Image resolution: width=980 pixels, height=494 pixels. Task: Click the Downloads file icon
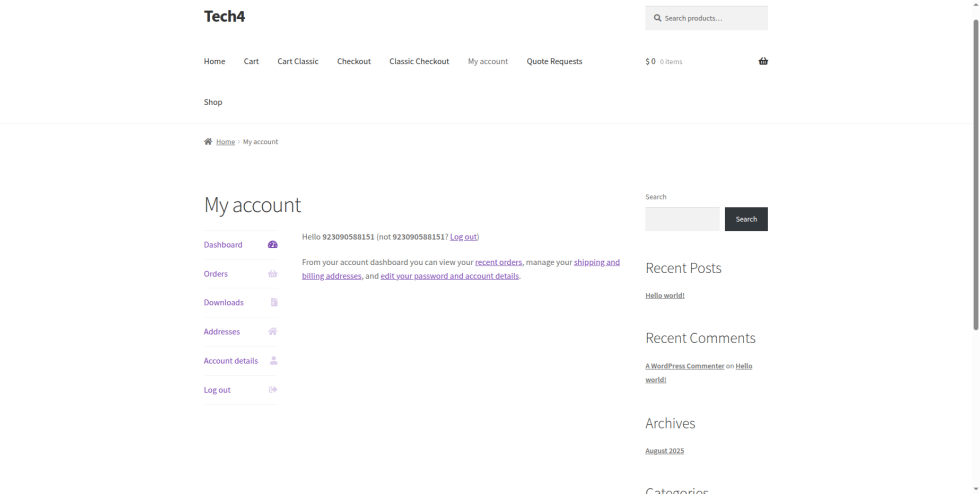[274, 303]
